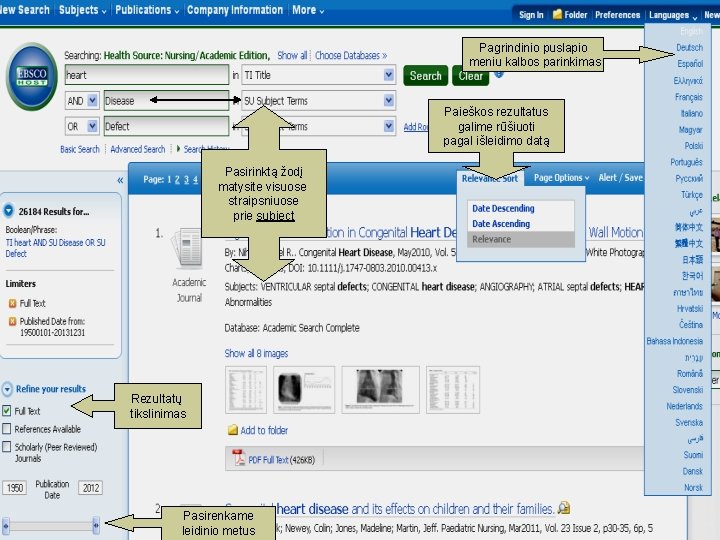Viewport: 720px width, 540px height.
Task: Select Date Ascending sort option
Action: 501,224
